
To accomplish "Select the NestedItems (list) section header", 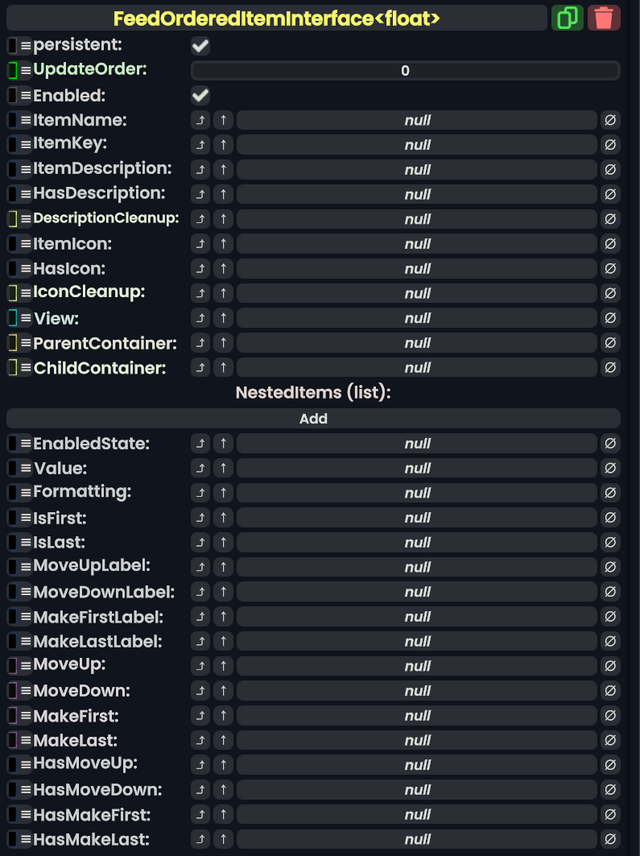I will (313, 392).
